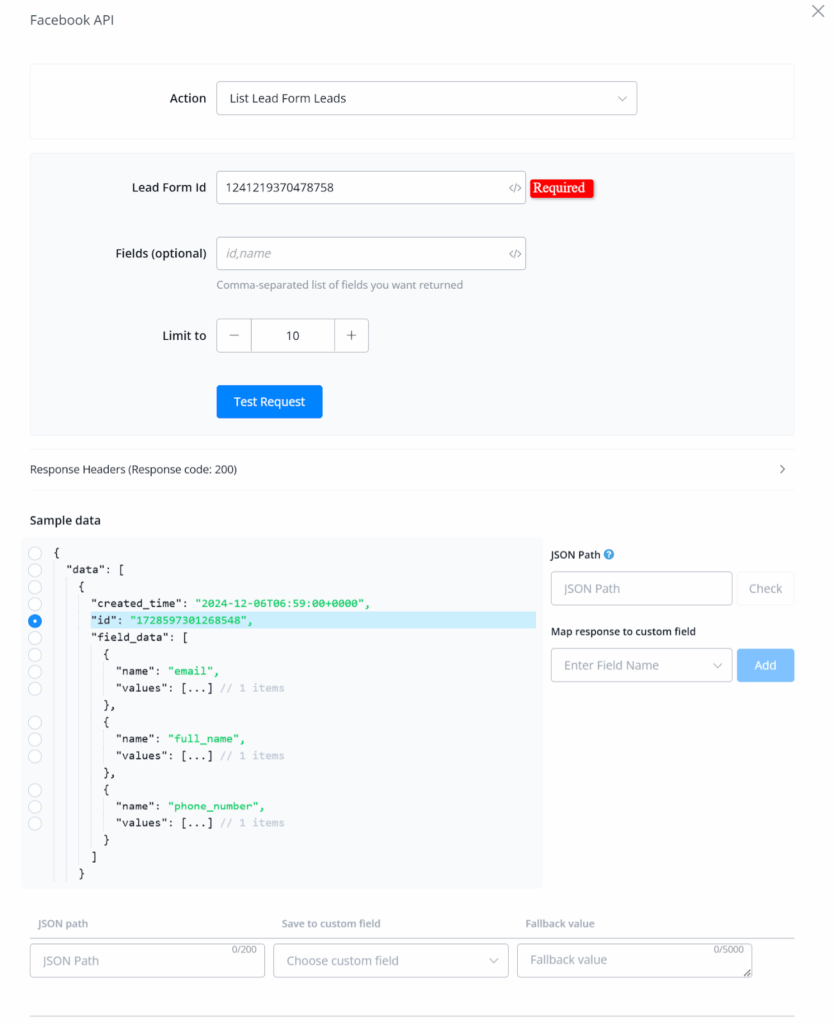Decrease the limit with minus button
Screen dimensions: 834x1024
[x=234, y=336]
